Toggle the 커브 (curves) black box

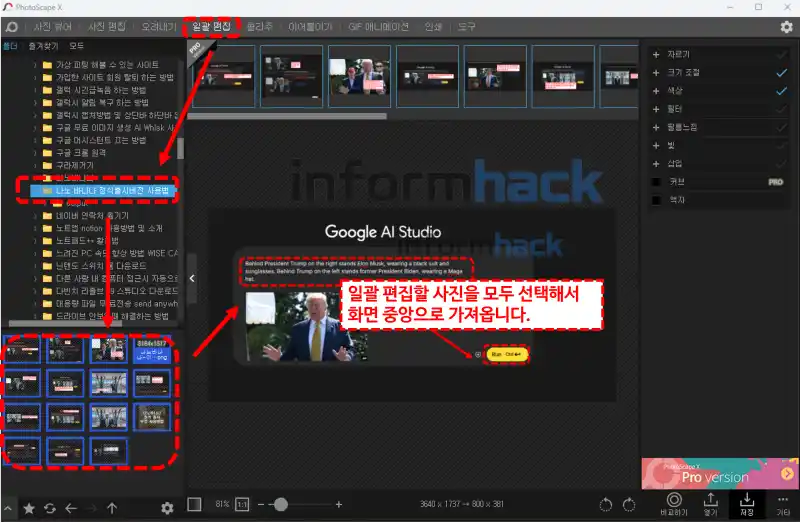[657, 182]
